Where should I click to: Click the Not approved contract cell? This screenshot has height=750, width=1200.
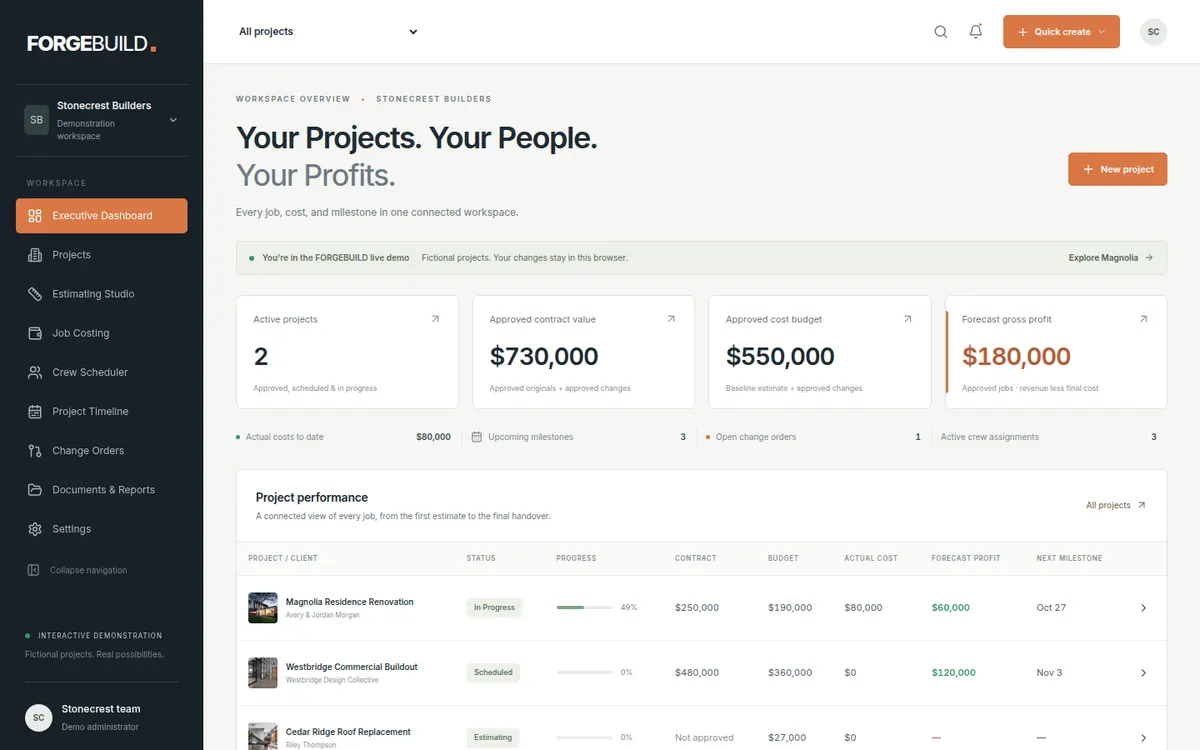[704, 738]
